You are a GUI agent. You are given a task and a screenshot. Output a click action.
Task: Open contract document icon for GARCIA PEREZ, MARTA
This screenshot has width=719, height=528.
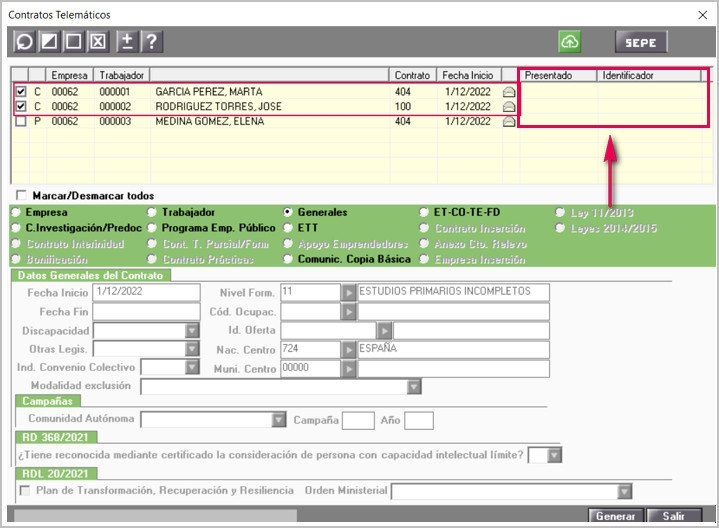click(x=509, y=92)
